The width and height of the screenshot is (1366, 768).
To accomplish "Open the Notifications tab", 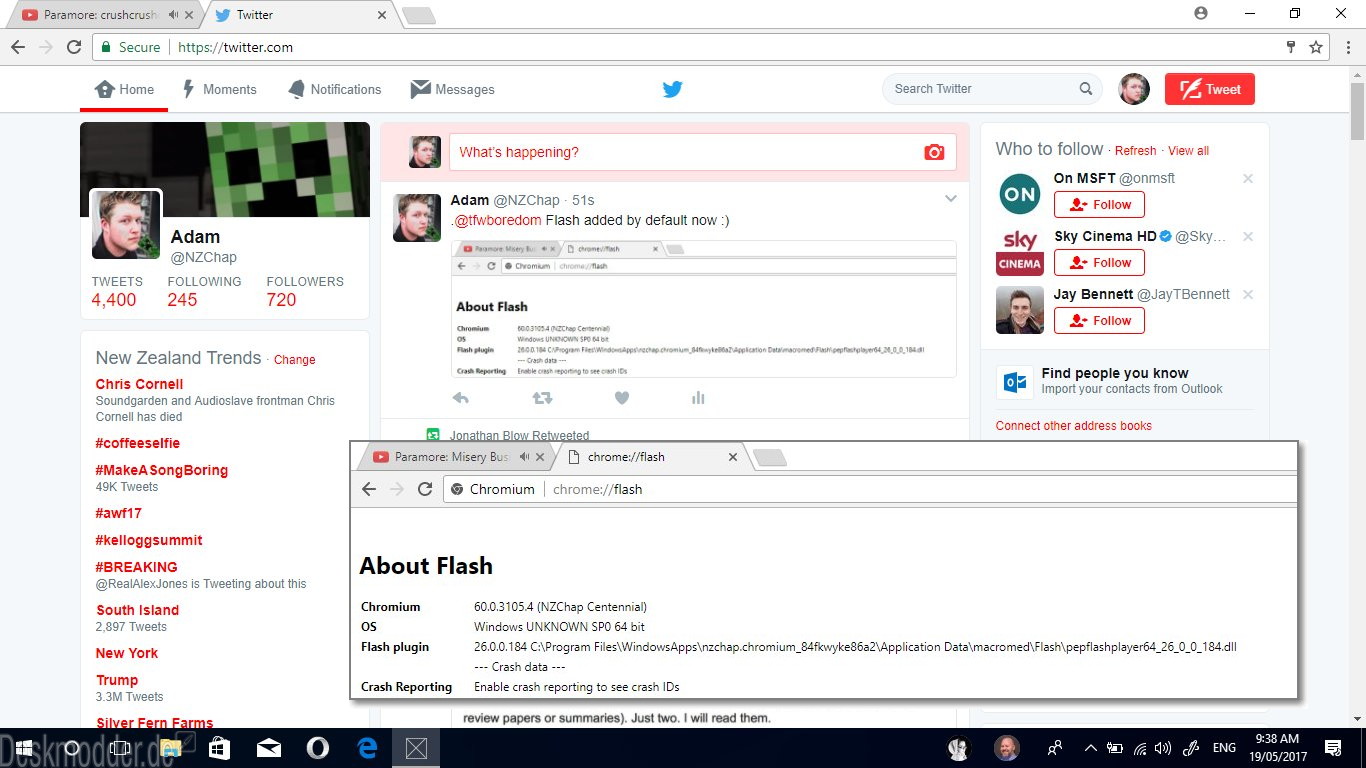I will [x=335, y=89].
